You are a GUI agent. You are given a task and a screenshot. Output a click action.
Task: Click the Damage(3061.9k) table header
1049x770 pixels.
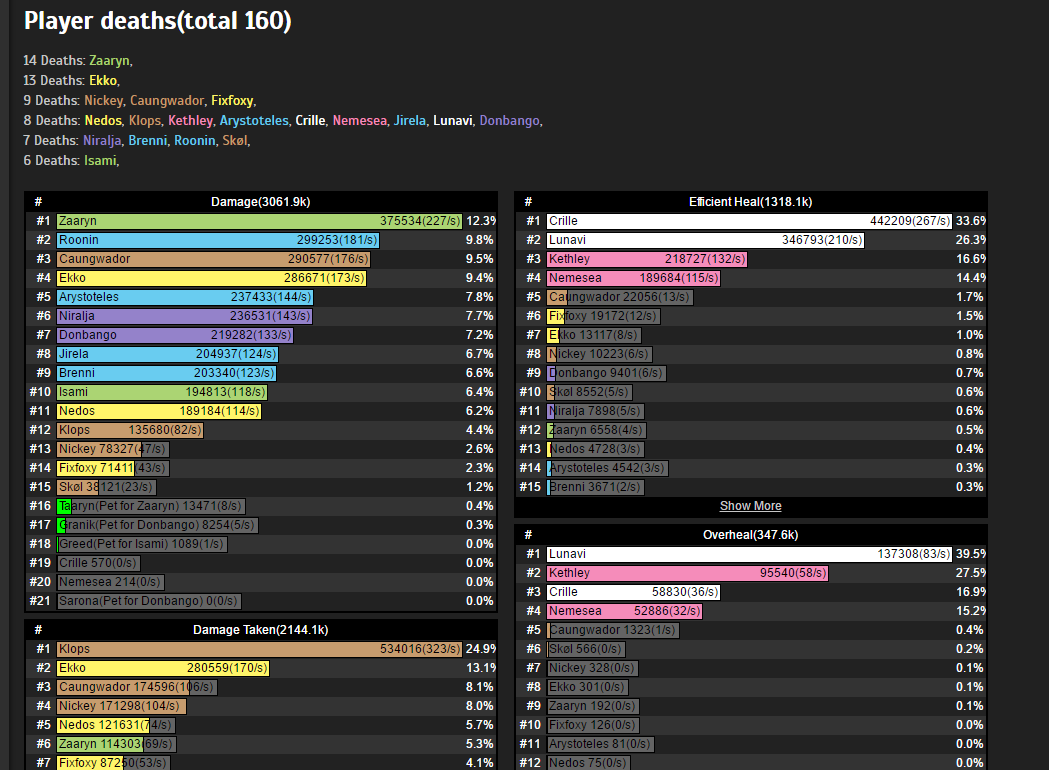260,202
